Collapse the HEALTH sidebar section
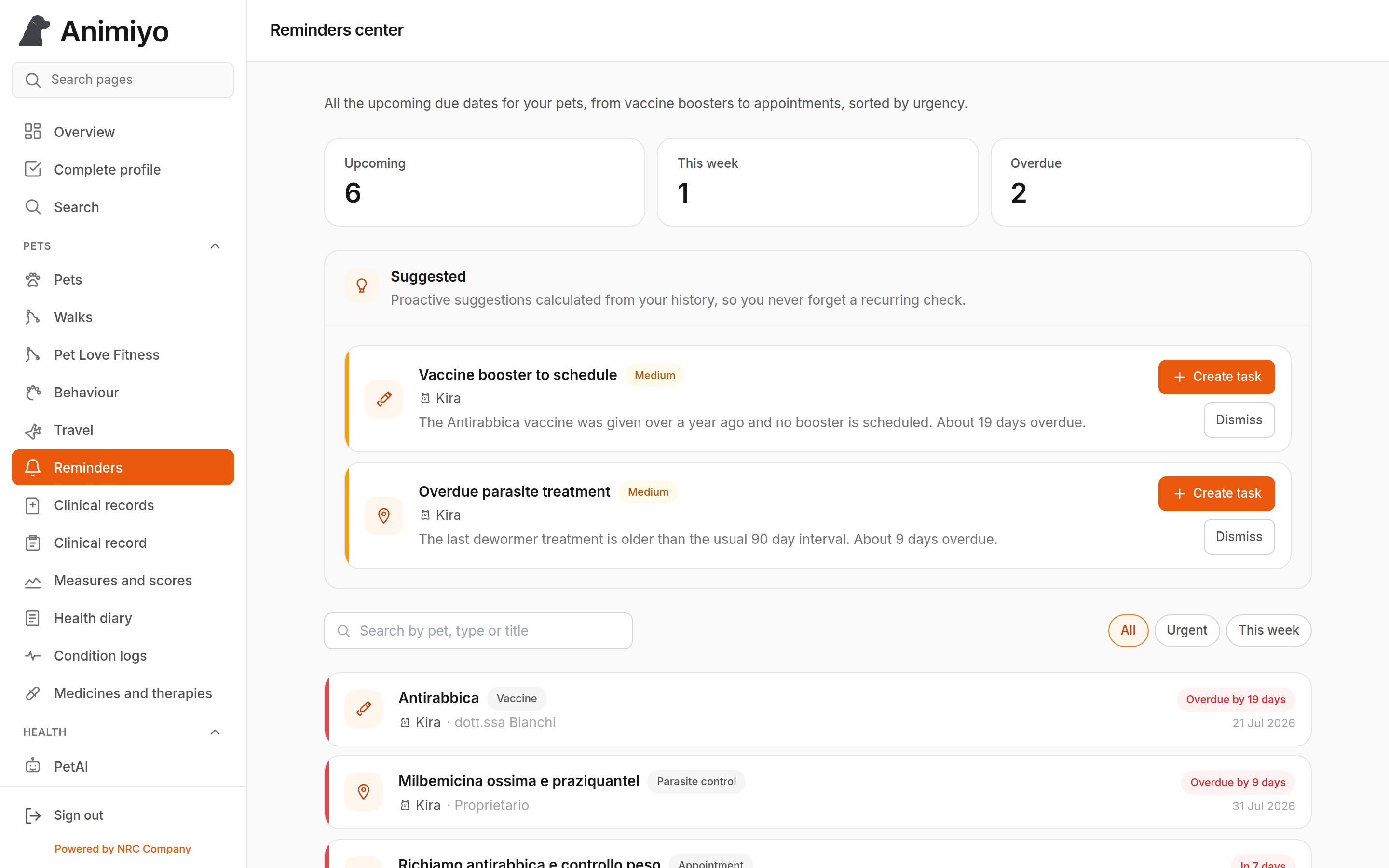1389x868 pixels. tap(215, 732)
